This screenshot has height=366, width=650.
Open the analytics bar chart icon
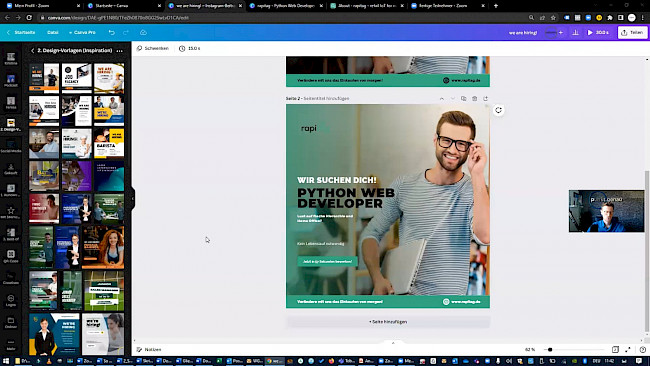pyautogui.click(x=575, y=32)
